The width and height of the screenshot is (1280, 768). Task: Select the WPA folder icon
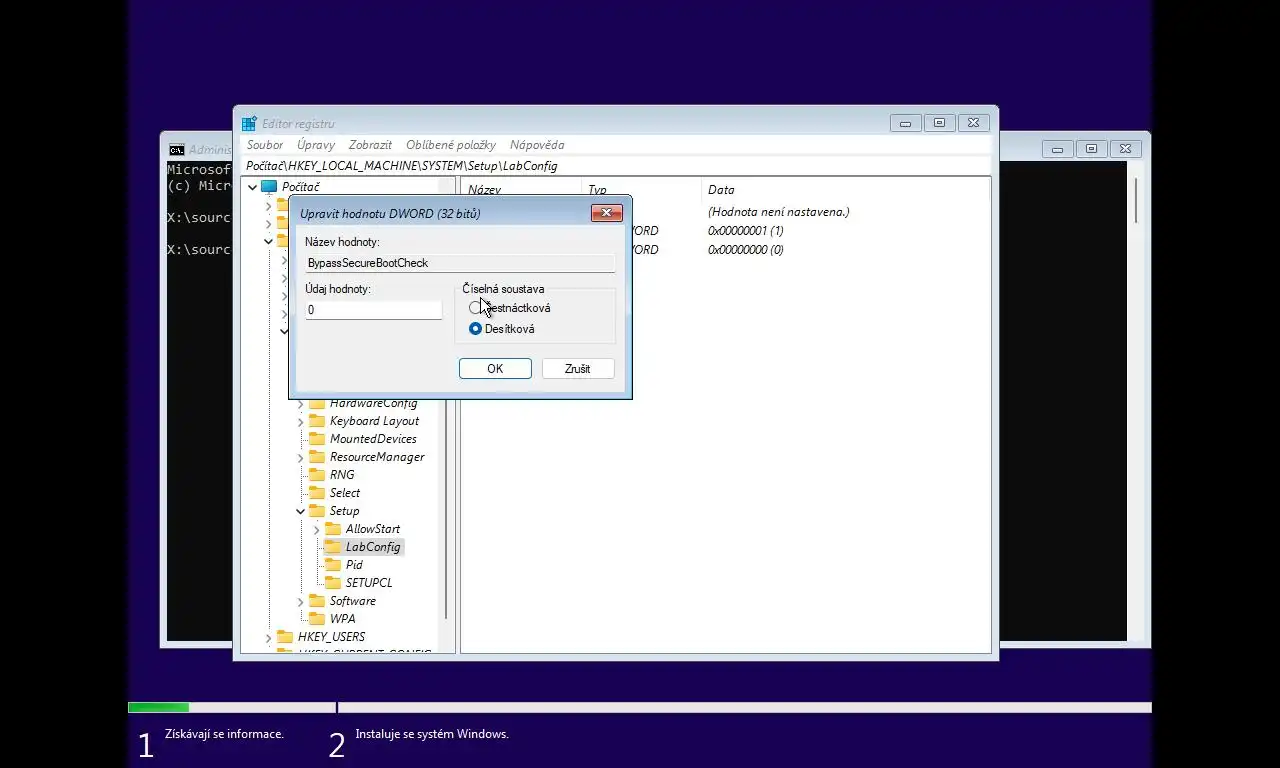(317, 619)
